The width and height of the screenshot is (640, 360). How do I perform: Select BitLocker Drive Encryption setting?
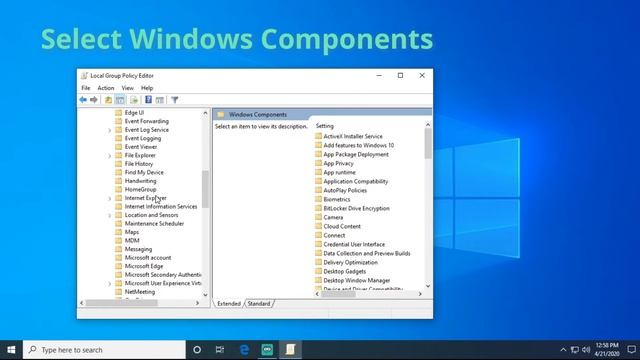pyautogui.click(x=356, y=208)
